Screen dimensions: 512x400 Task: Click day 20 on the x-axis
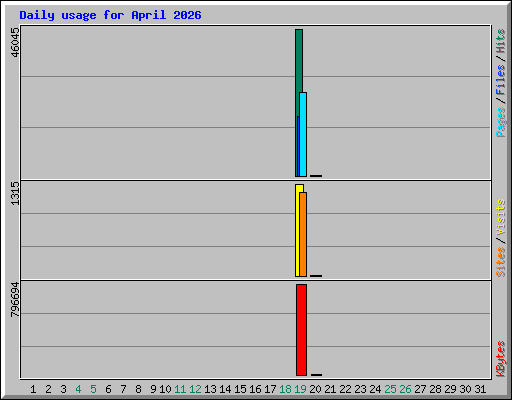[315, 389]
